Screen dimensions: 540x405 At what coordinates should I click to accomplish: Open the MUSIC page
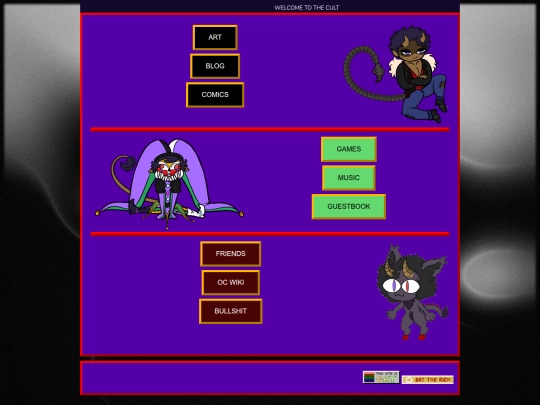[349, 178]
